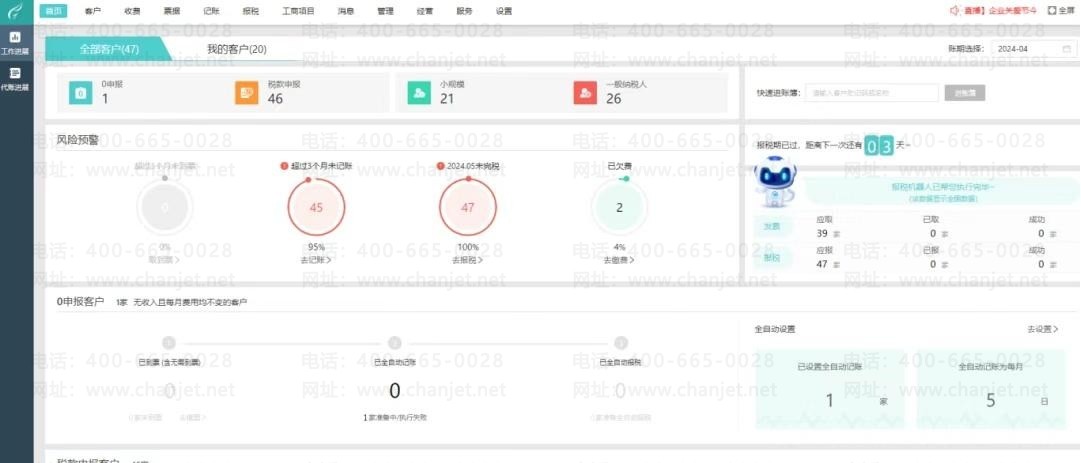
Task: Click warning icon beside 超过3个月未记账
Action: (284, 166)
